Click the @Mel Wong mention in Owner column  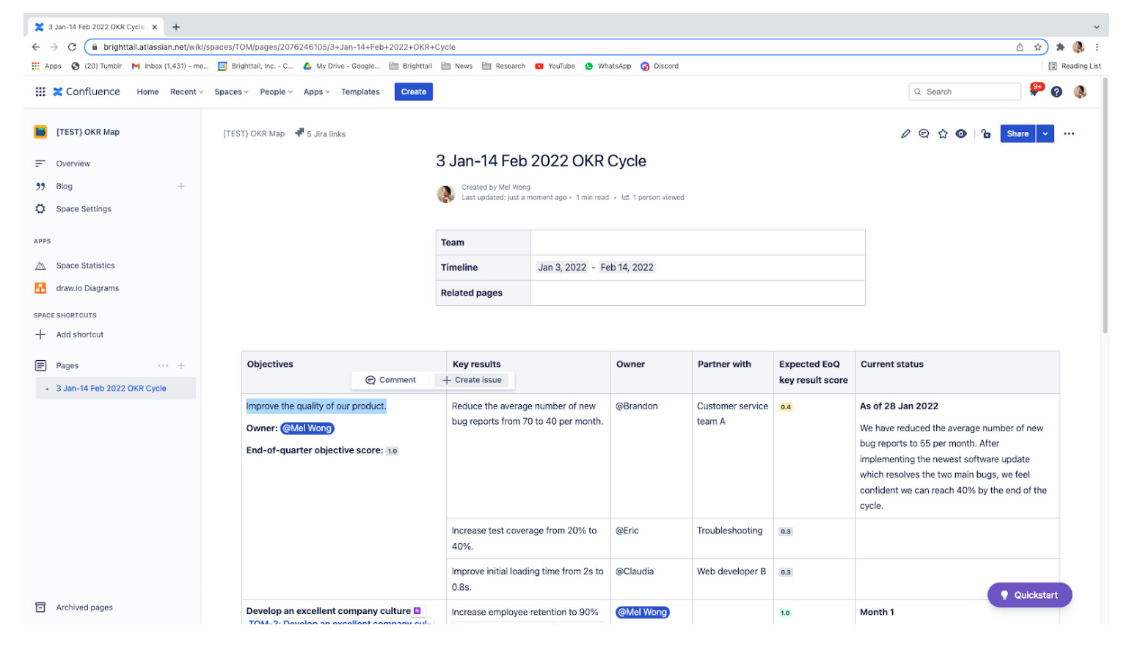point(642,612)
